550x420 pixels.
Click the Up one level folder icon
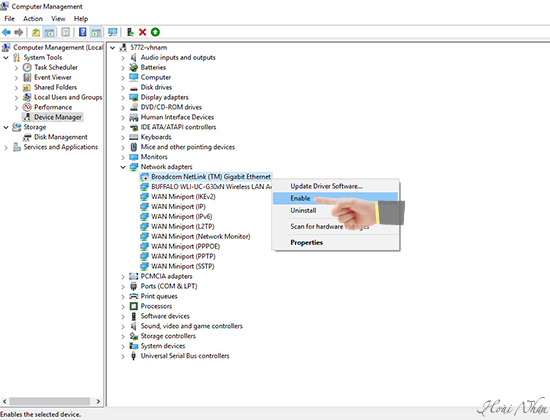coord(36,32)
